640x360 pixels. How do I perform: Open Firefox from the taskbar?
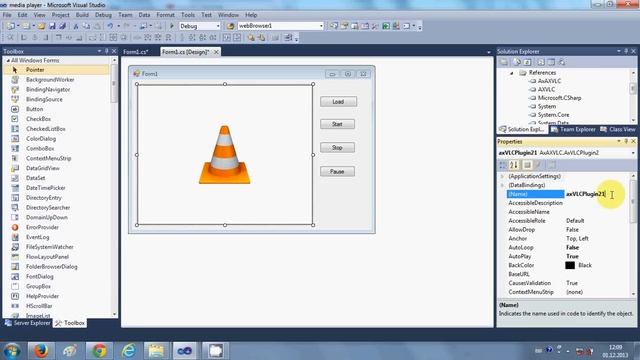41,351
